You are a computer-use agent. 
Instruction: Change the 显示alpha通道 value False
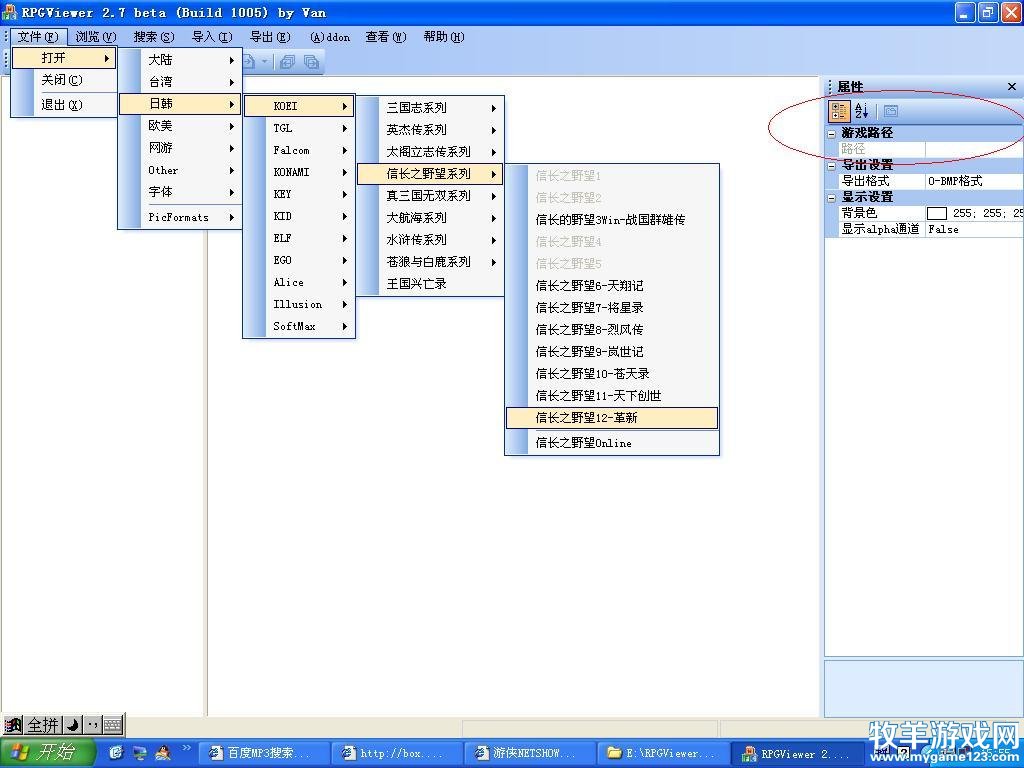click(974, 229)
